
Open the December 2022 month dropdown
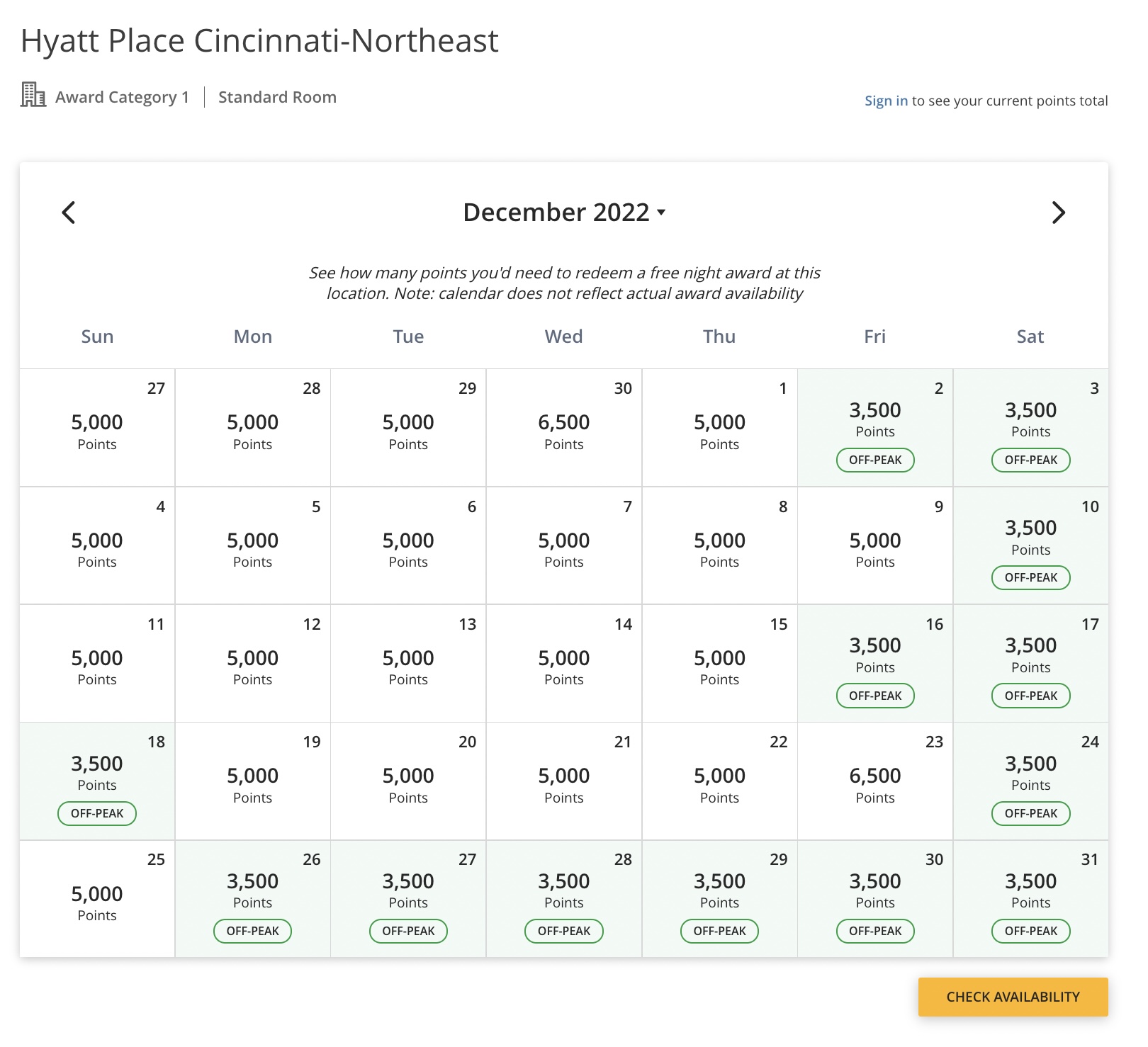click(x=564, y=213)
